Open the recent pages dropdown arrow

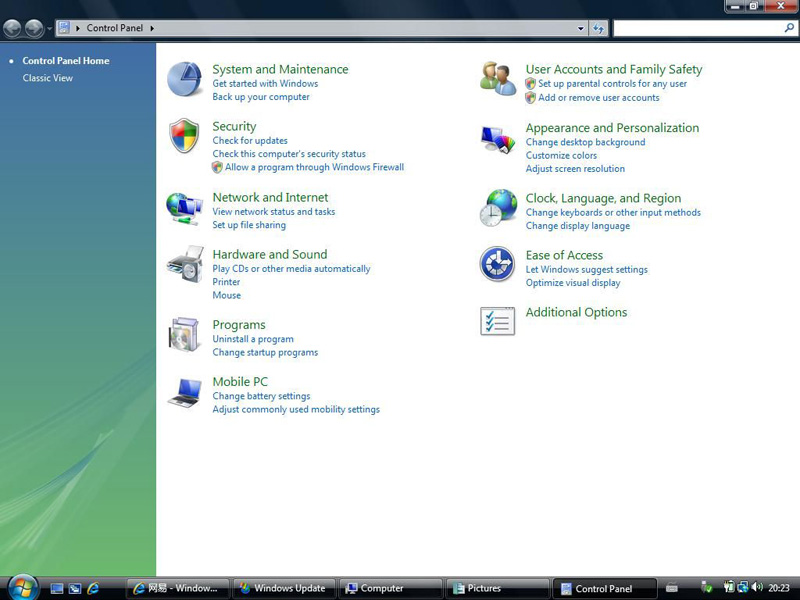coord(49,28)
